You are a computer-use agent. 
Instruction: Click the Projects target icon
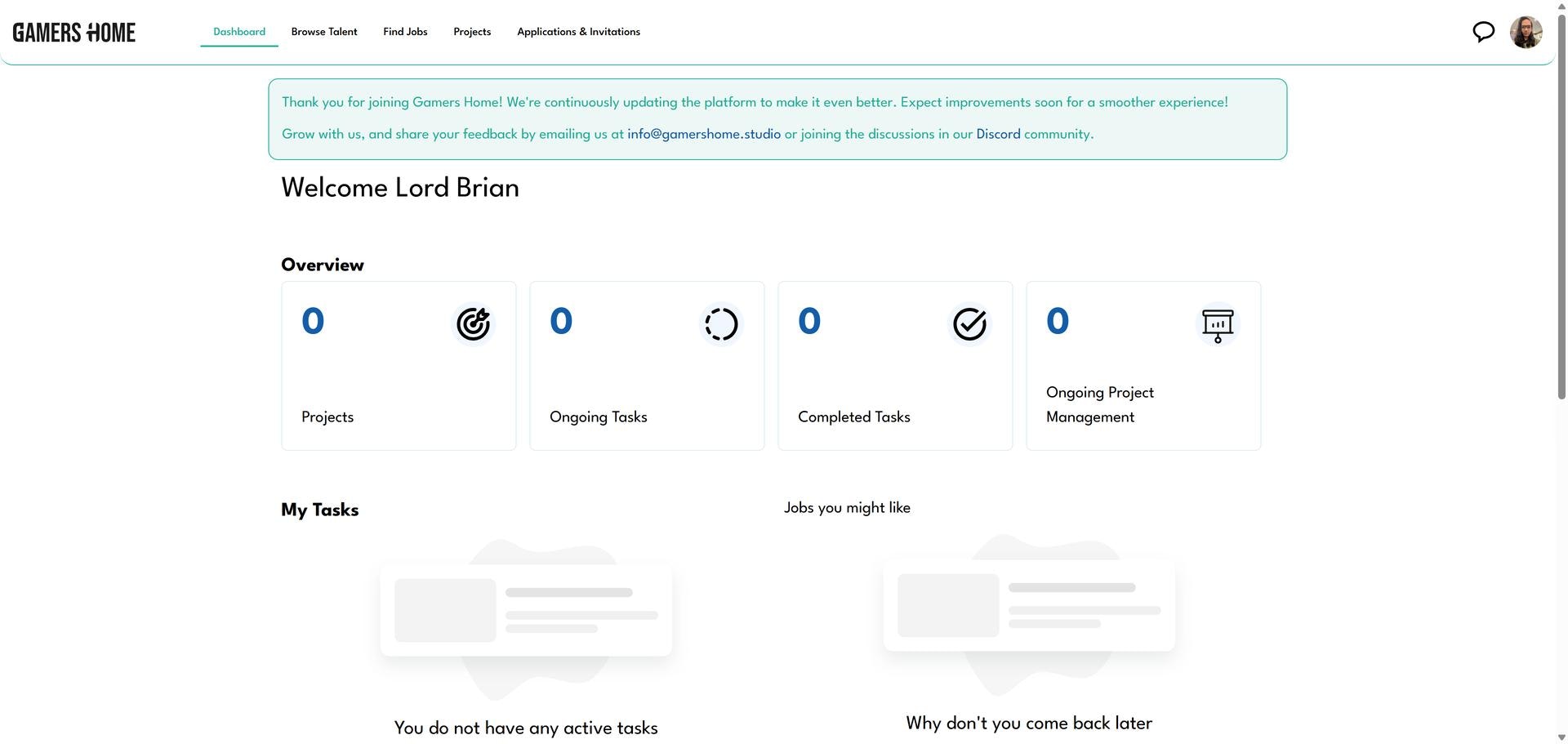pyautogui.click(x=474, y=324)
